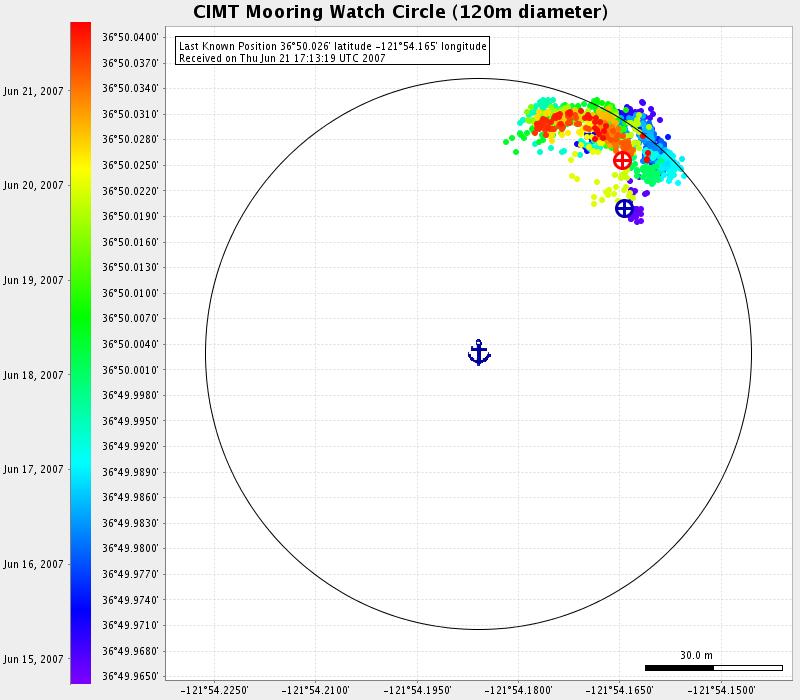Pick Jun 20, 2007 on the date scale
This screenshot has height=700, width=800.
point(33,185)
